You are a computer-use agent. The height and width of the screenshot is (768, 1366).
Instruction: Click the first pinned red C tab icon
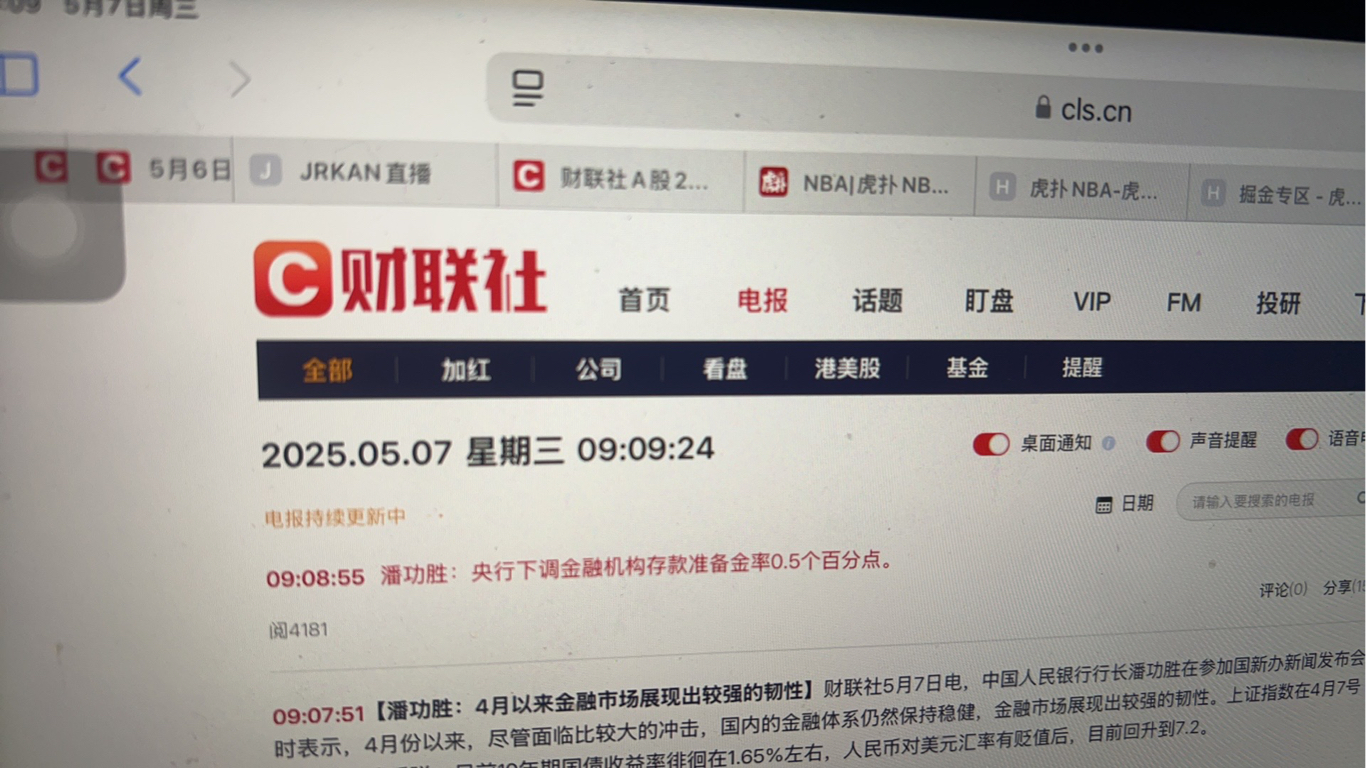pyautogui.click(x=51, y=166)
